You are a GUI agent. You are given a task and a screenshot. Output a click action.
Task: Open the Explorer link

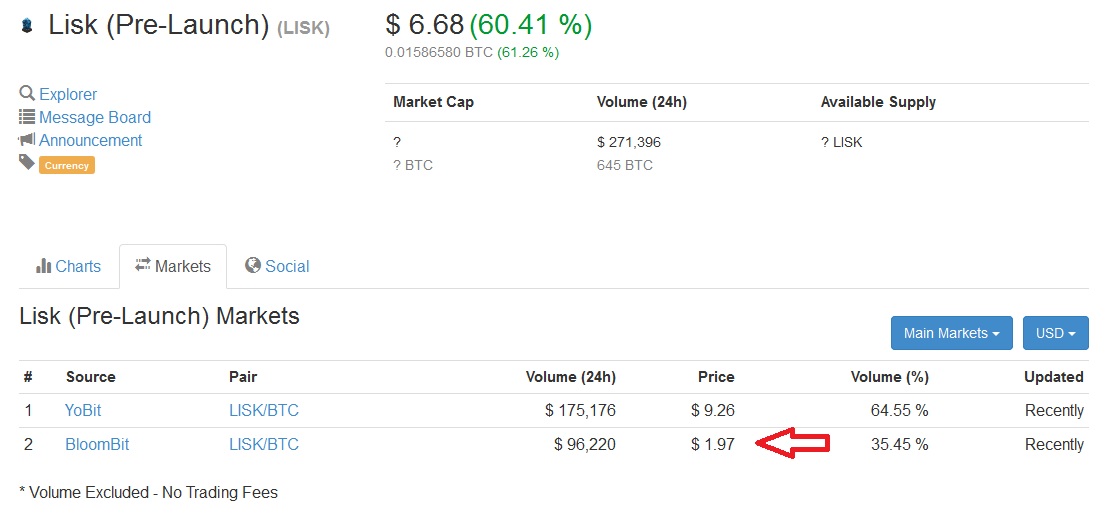point(68,95)
